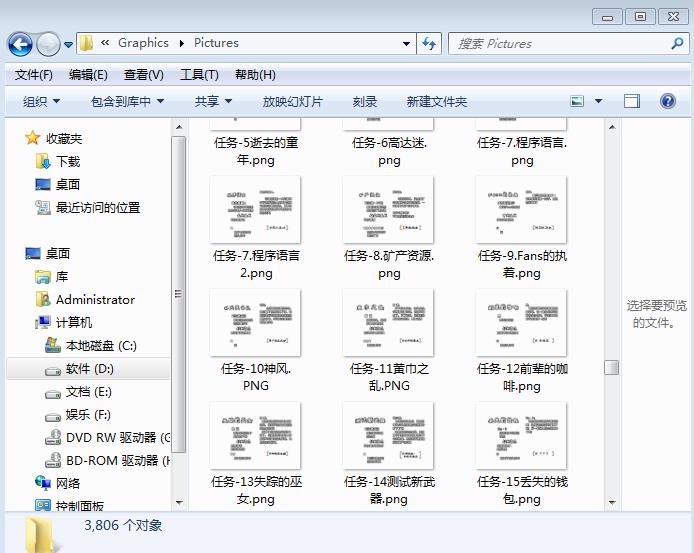This screenshot has height=553, width=694.
Task: Select 收藏夹 star icon
Action: coord(32,138)
